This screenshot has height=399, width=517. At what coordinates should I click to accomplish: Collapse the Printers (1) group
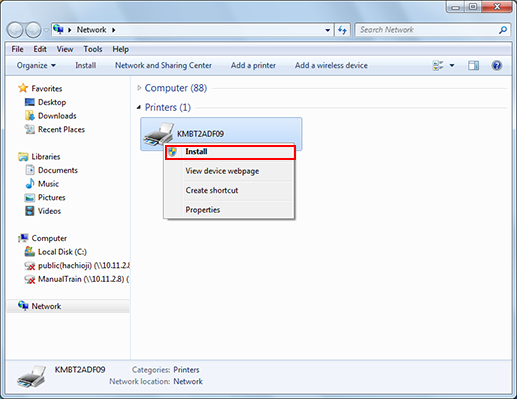(139, 107)
